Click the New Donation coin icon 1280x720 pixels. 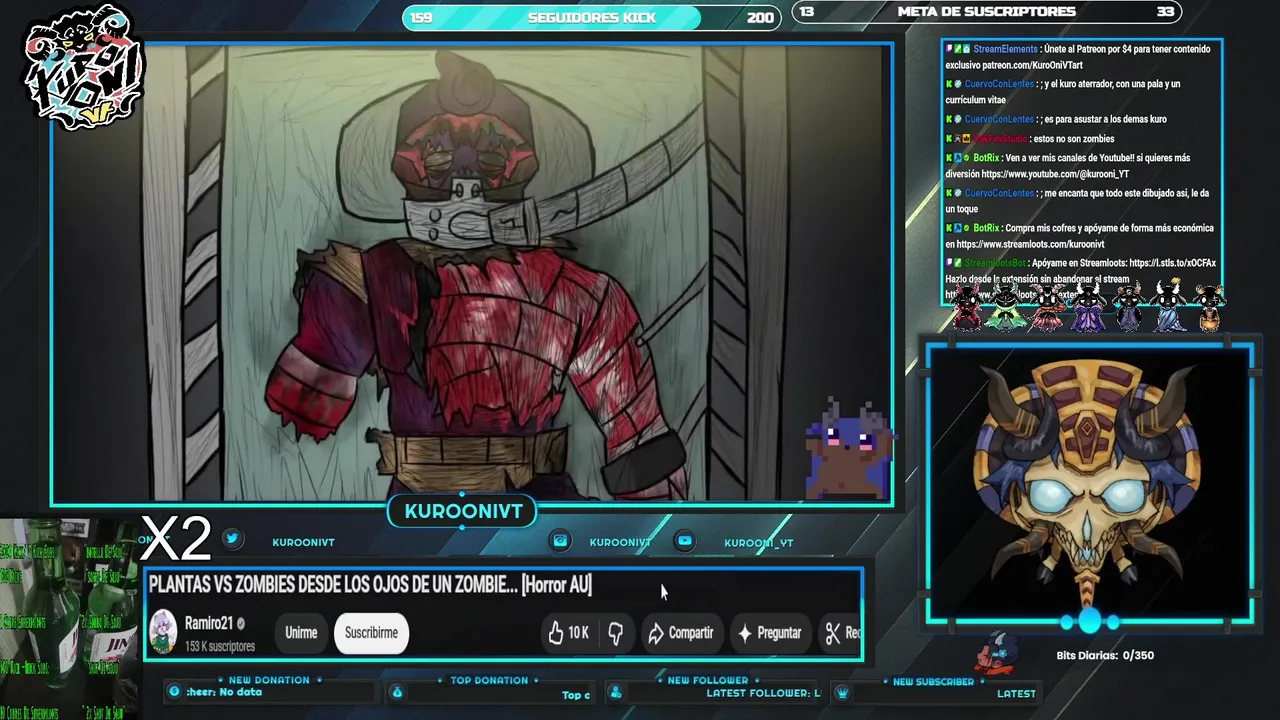pyautogui.click(x=174, y=691)
